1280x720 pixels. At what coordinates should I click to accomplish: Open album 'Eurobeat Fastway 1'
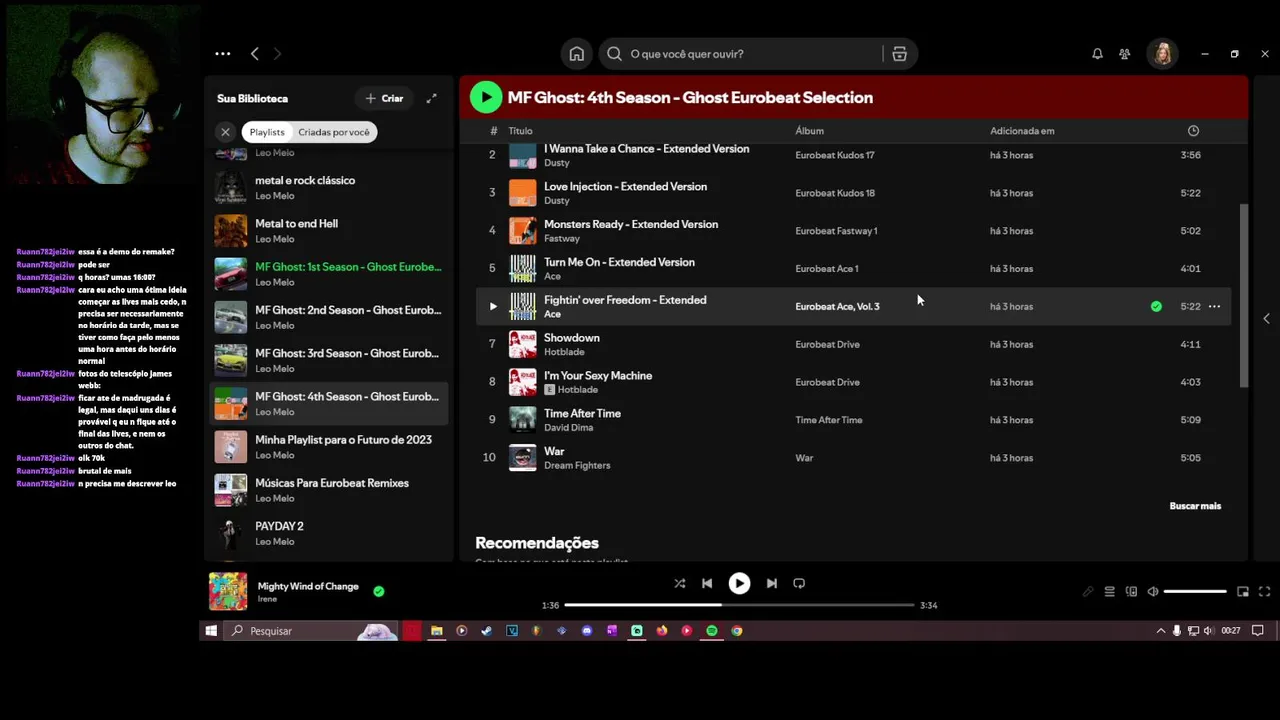[x=836, y=231]
